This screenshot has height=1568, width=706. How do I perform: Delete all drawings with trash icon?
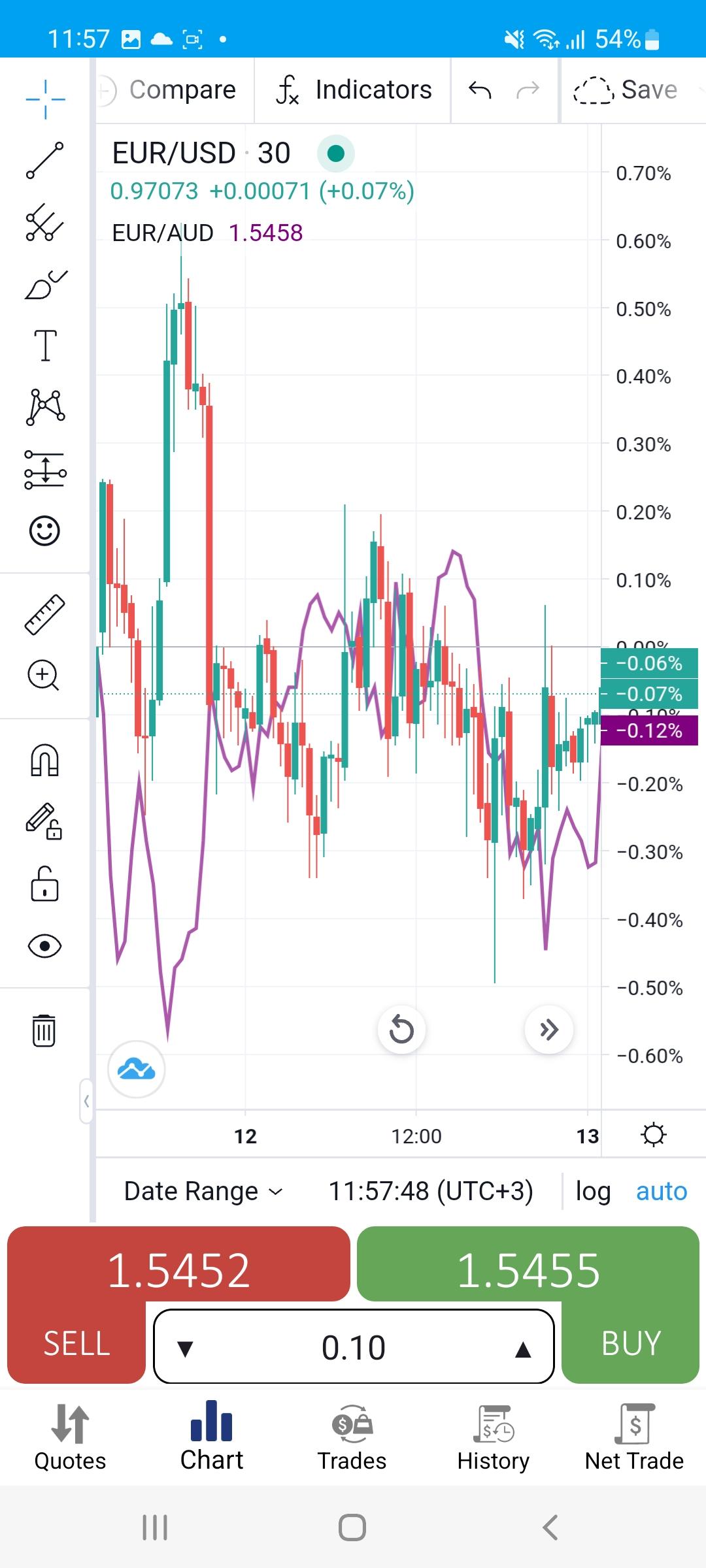(x=44, y=1031)
